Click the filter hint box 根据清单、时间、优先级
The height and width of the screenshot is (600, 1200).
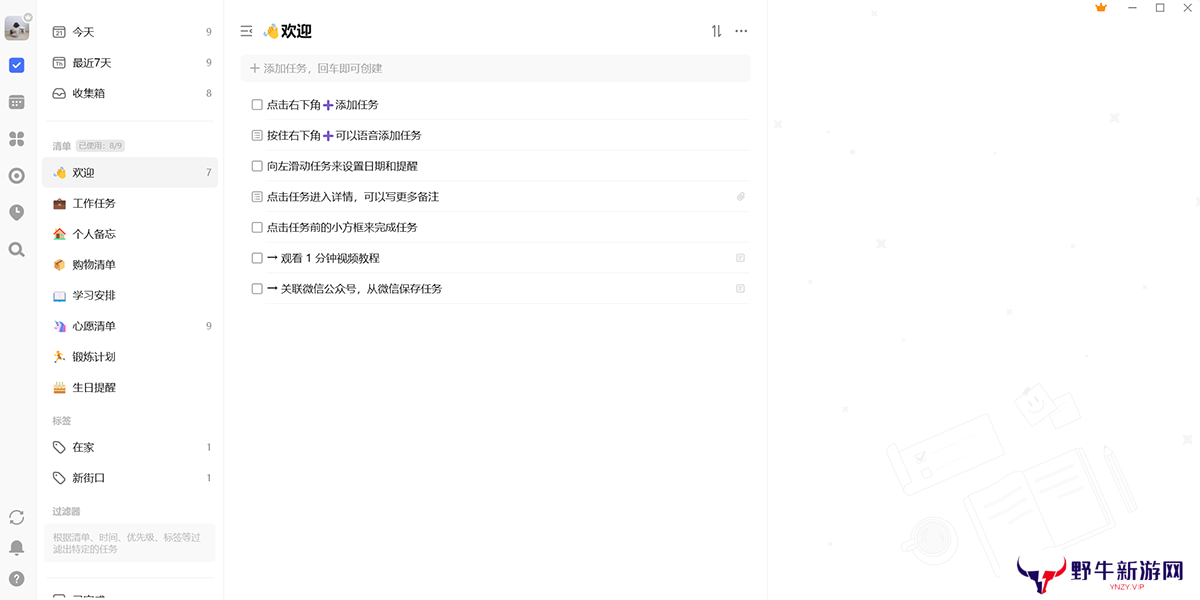coord(130,543)
